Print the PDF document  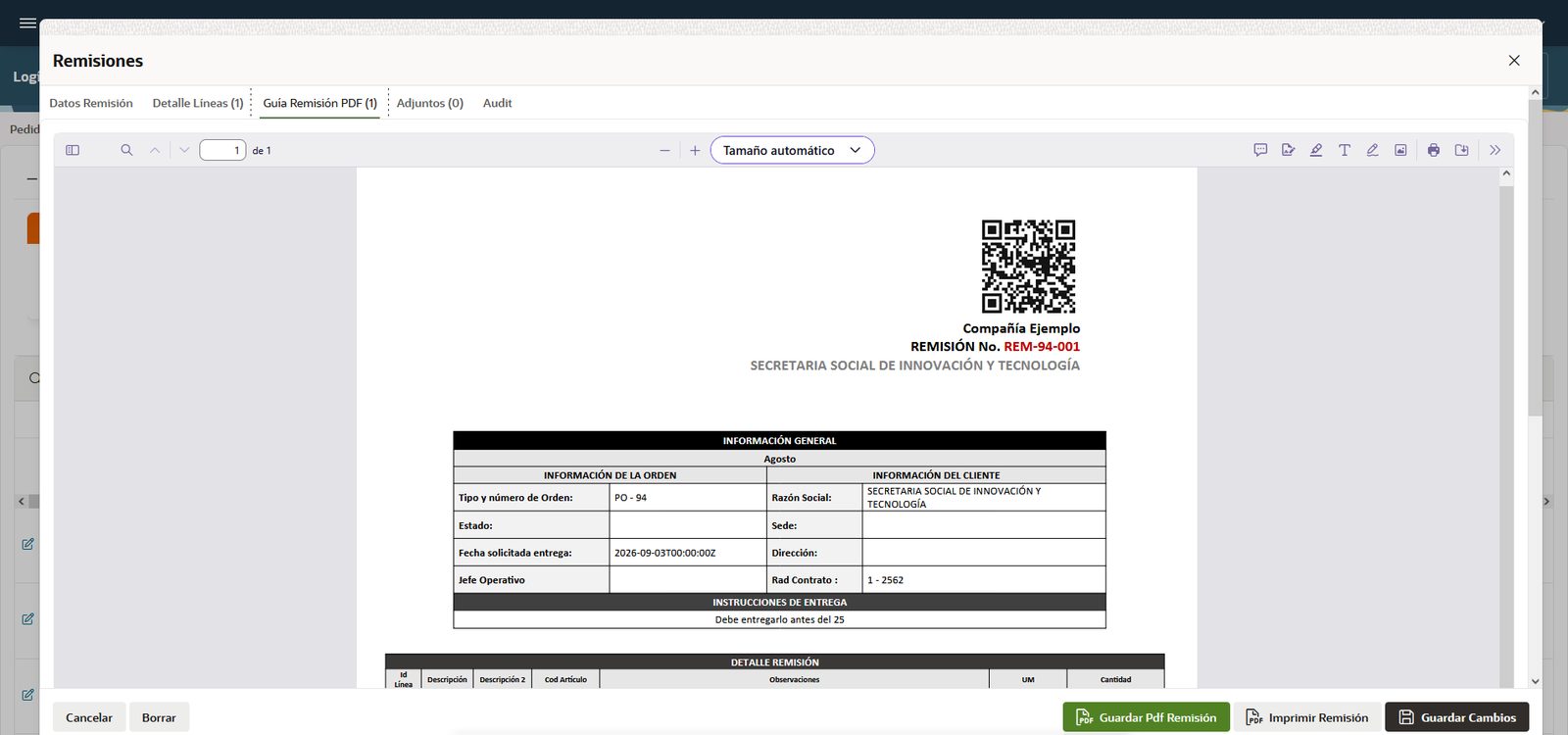pos(1434,150)
